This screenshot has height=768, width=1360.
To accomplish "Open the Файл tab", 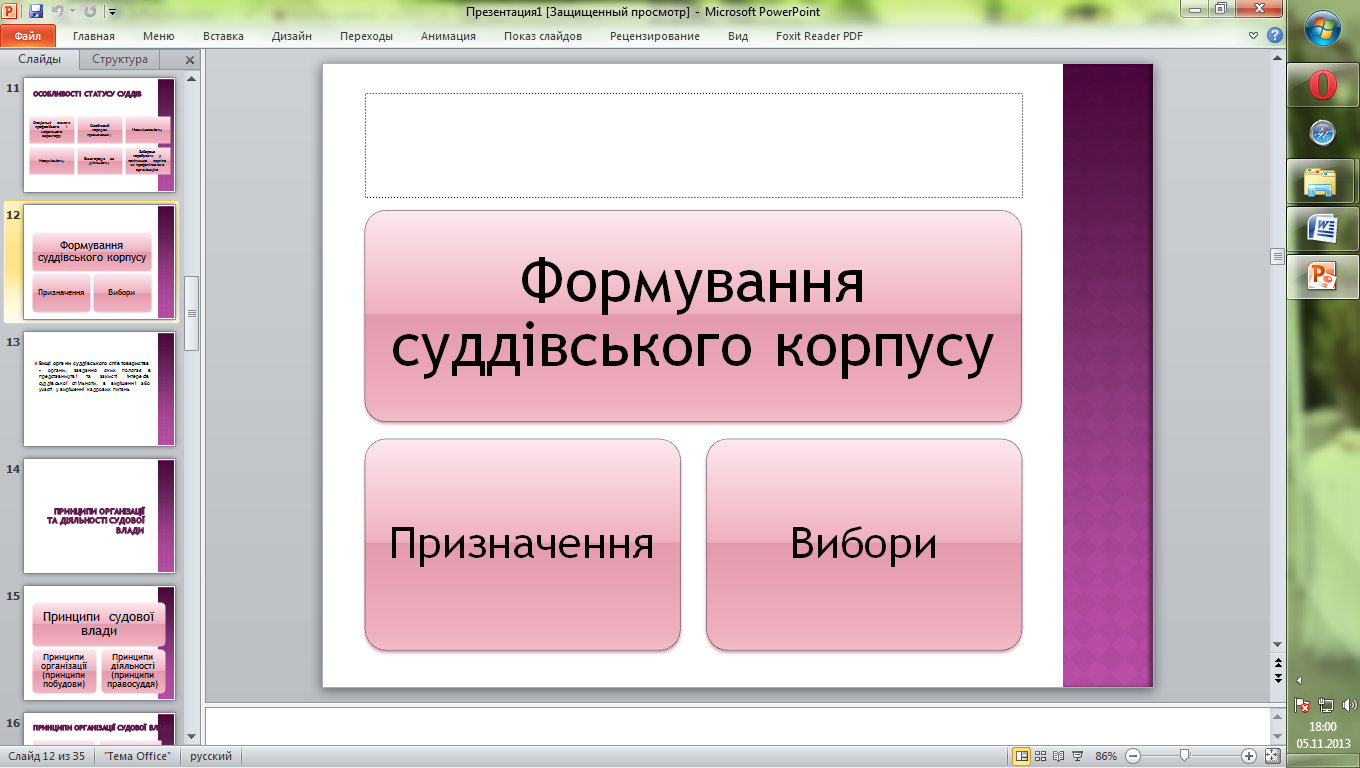I will [28, 36].
